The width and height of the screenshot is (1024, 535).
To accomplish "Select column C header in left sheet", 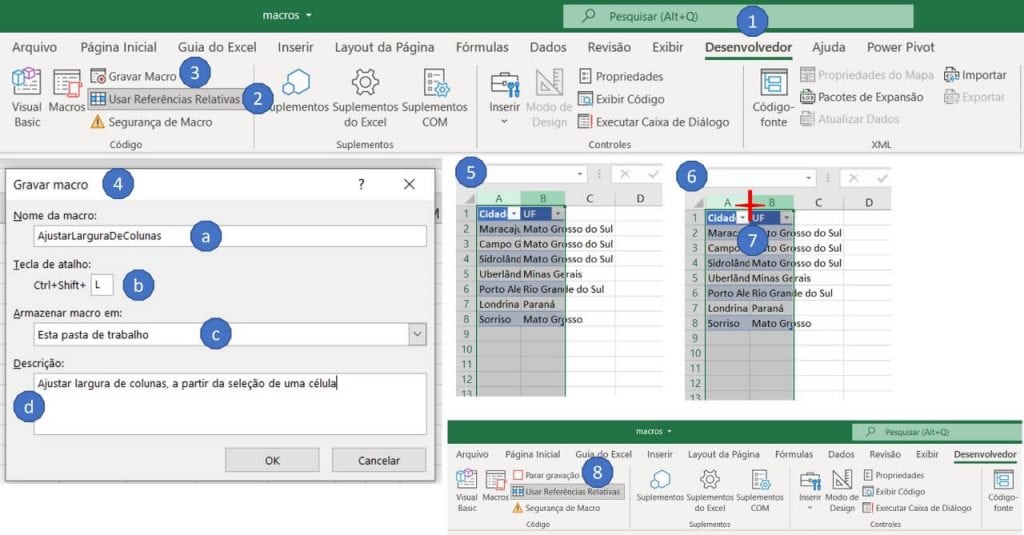I will pyautogui.click(x=590, y=199).
